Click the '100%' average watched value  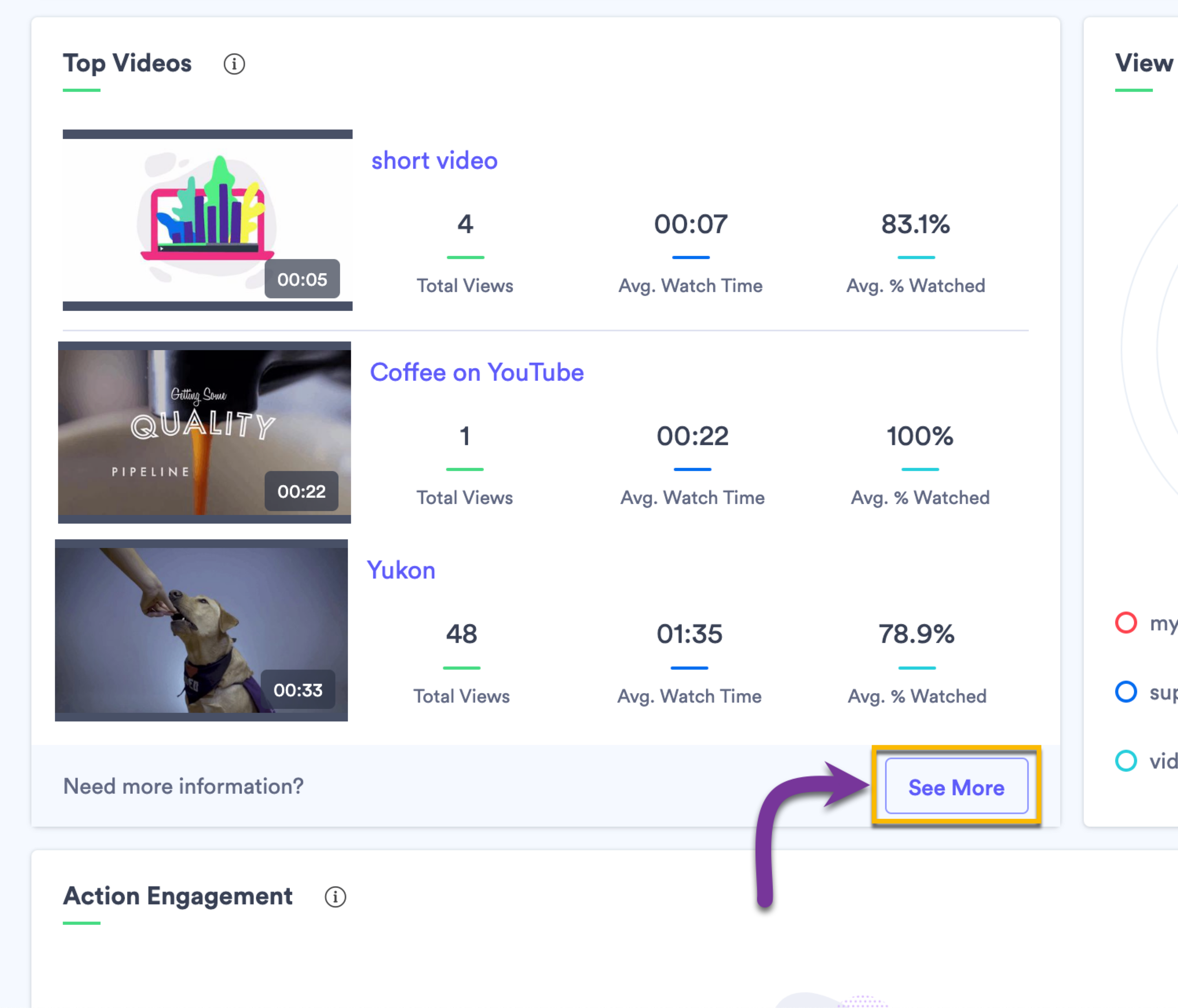point(920,436)
